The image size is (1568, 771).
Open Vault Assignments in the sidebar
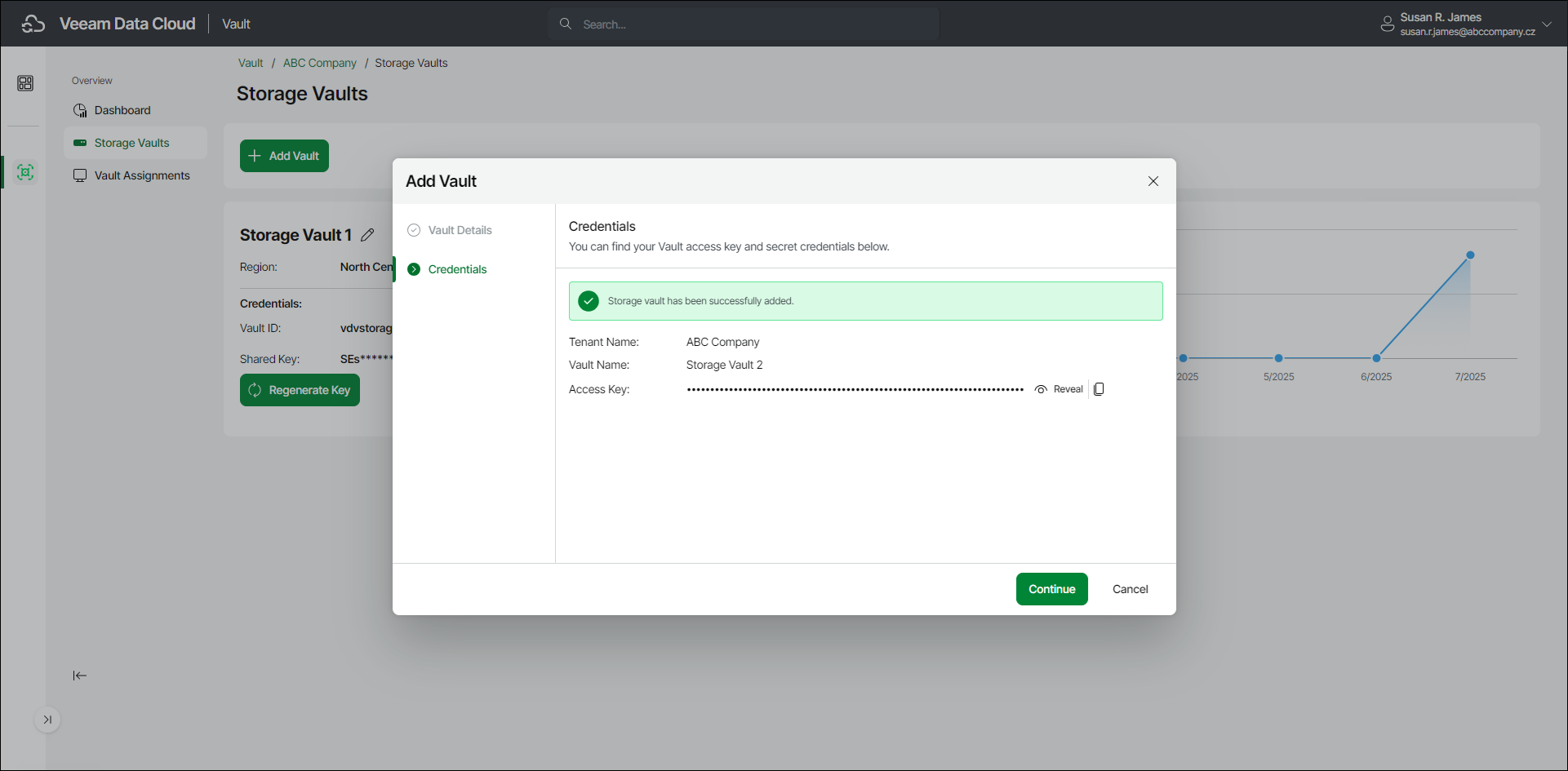point(135,175)
